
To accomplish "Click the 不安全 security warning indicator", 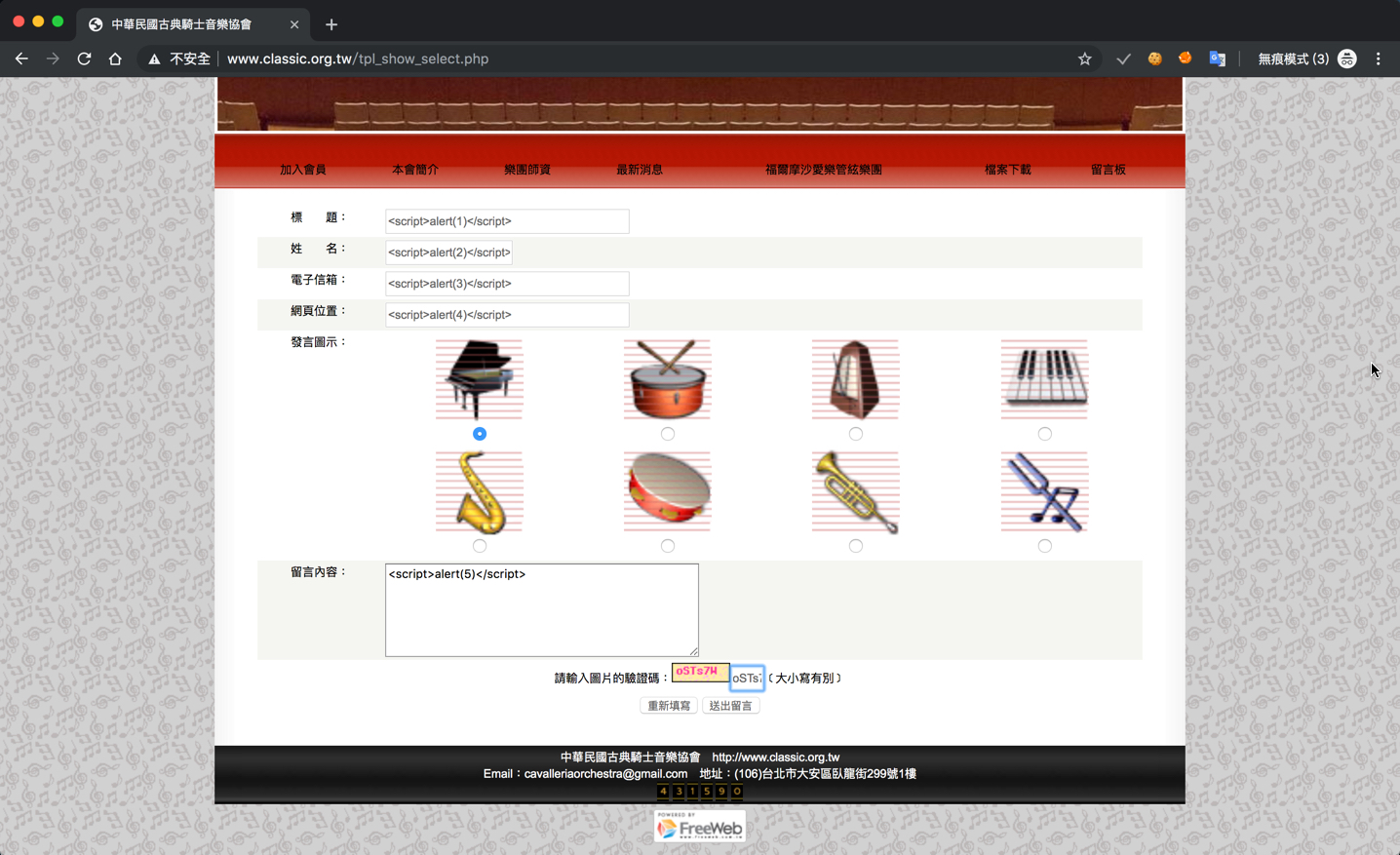I will click(x=179, y=58).
